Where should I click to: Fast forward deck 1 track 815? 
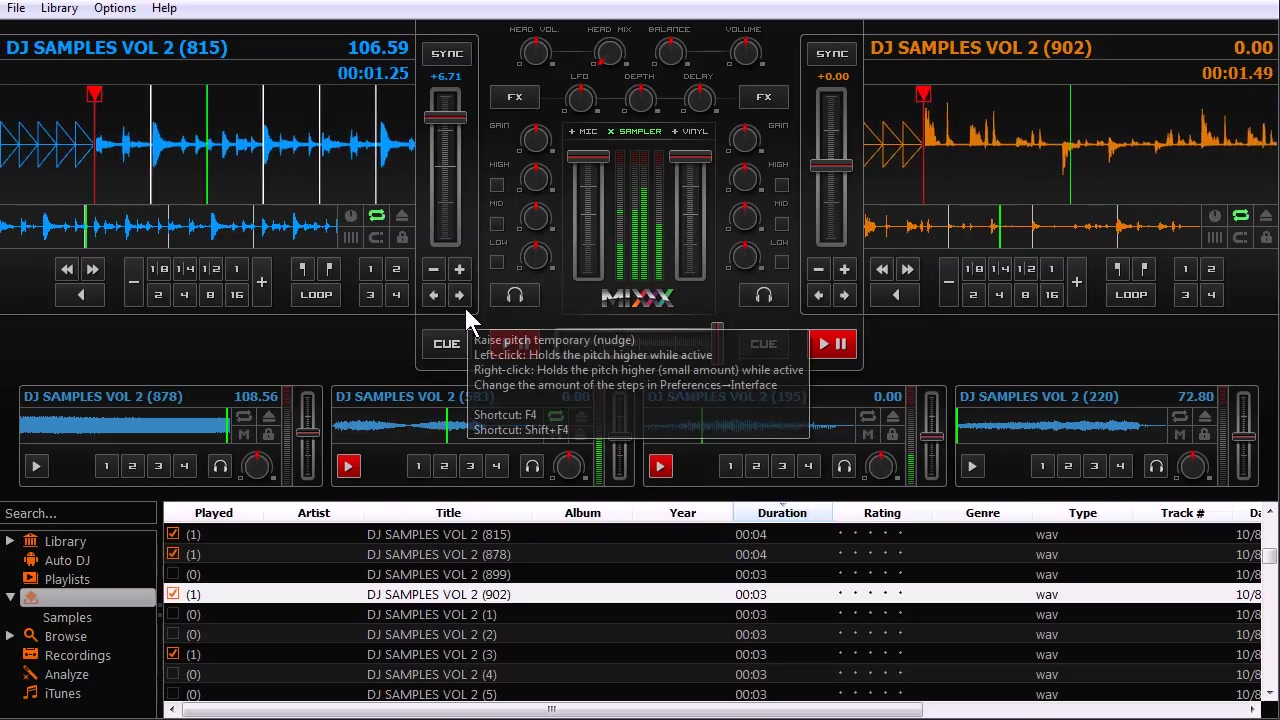click(x=92, y=269)
